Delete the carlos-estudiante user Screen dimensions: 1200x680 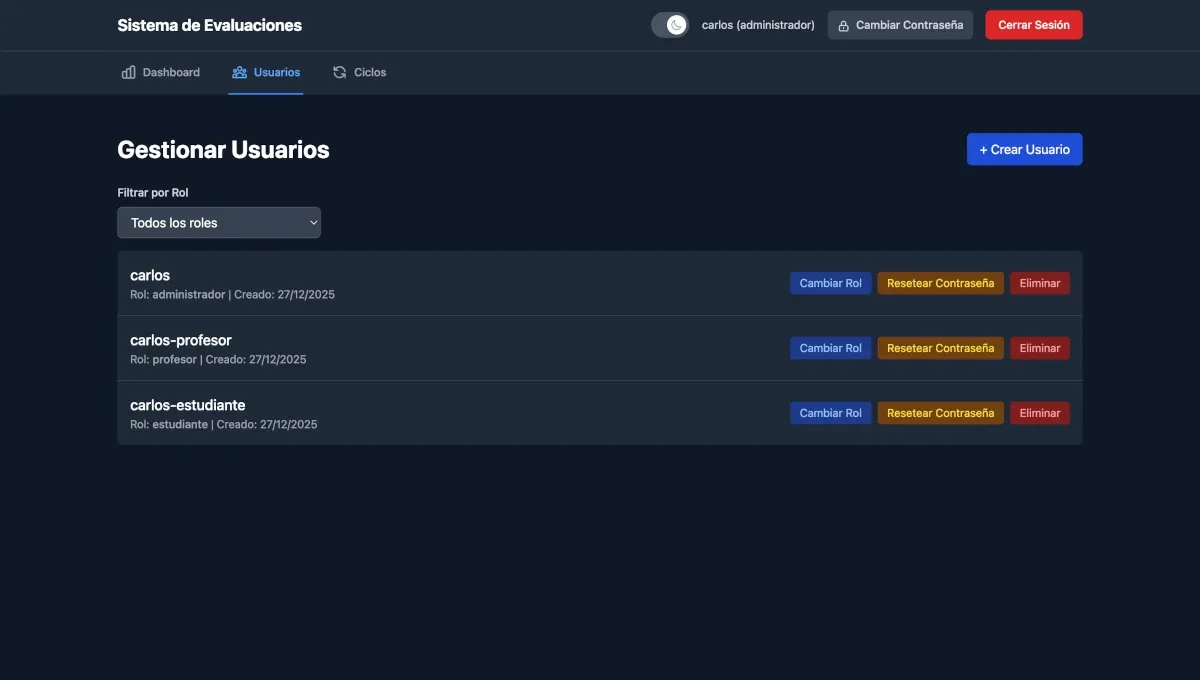(1039, 411)
